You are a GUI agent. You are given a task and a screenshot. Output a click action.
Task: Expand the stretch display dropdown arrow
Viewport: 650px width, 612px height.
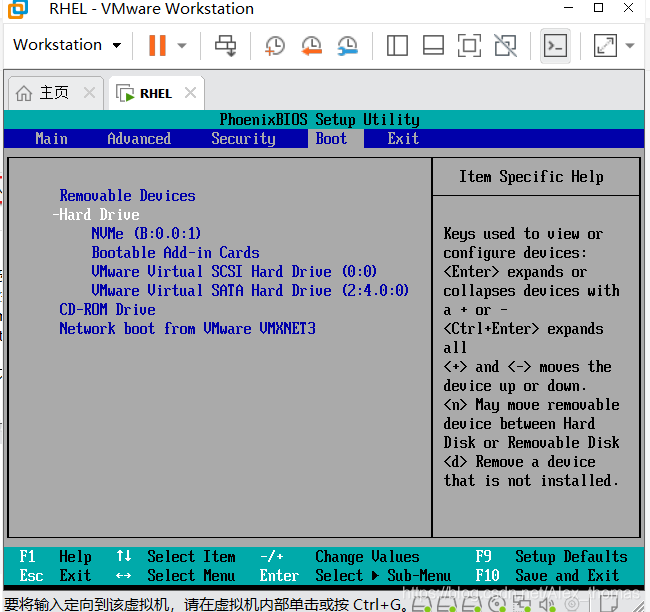pos(630,45)
